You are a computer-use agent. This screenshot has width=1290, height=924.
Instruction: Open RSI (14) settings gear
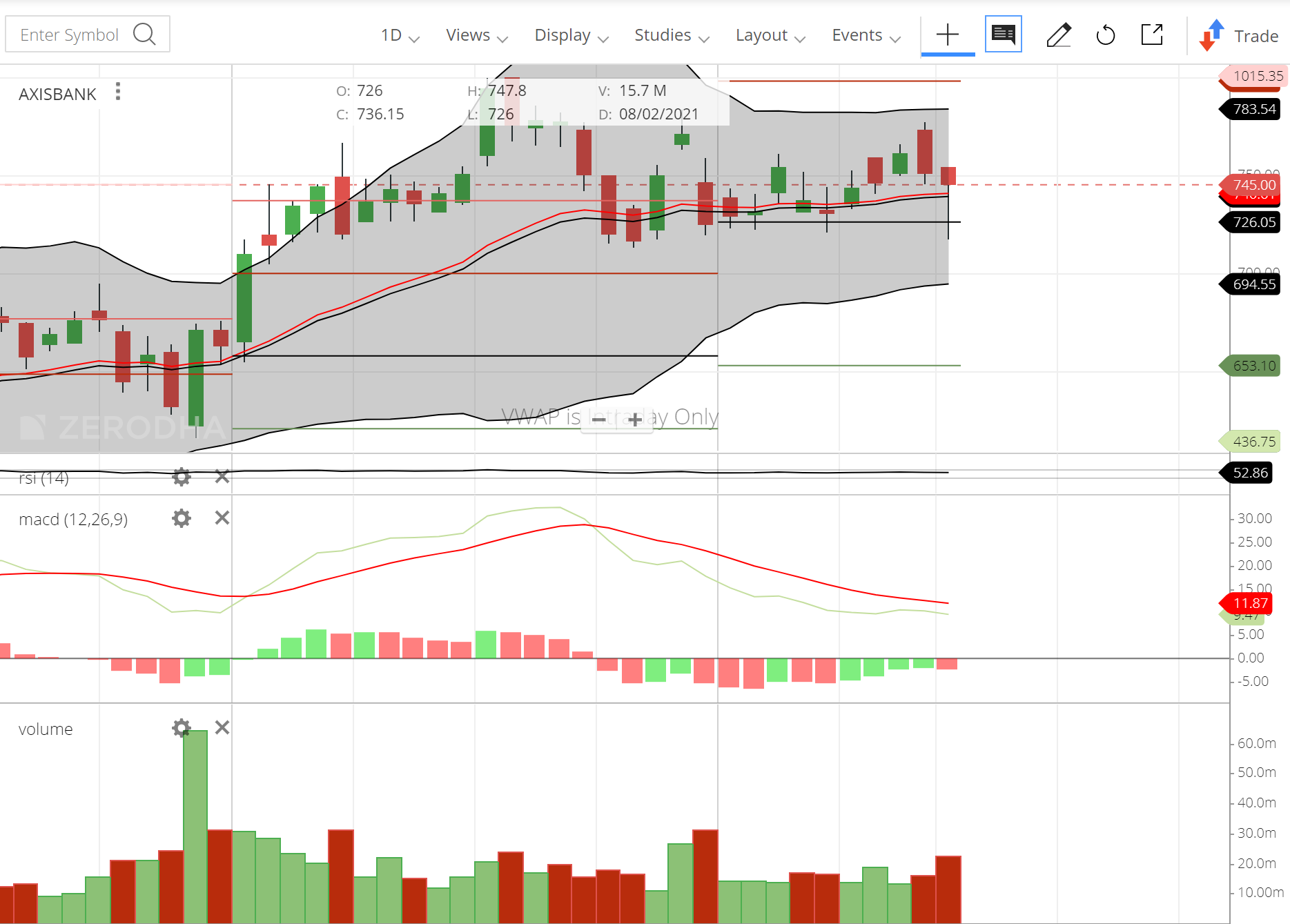[x=182, y=477]
